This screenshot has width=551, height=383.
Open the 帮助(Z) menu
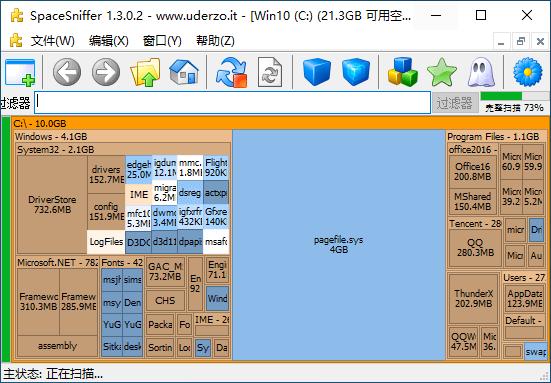(215, 41)
